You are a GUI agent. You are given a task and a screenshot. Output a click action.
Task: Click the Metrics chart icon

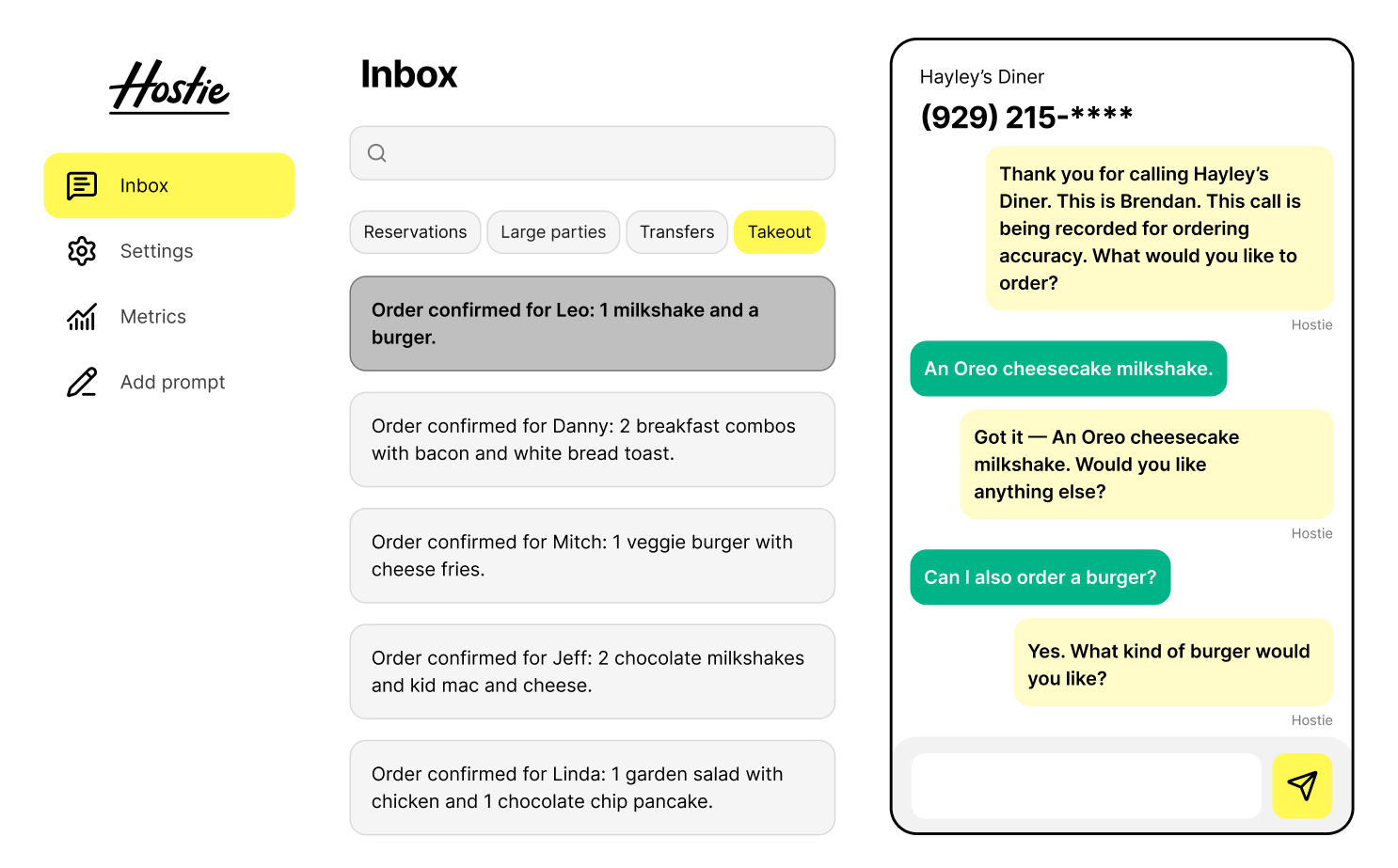[x=82, y=317]
